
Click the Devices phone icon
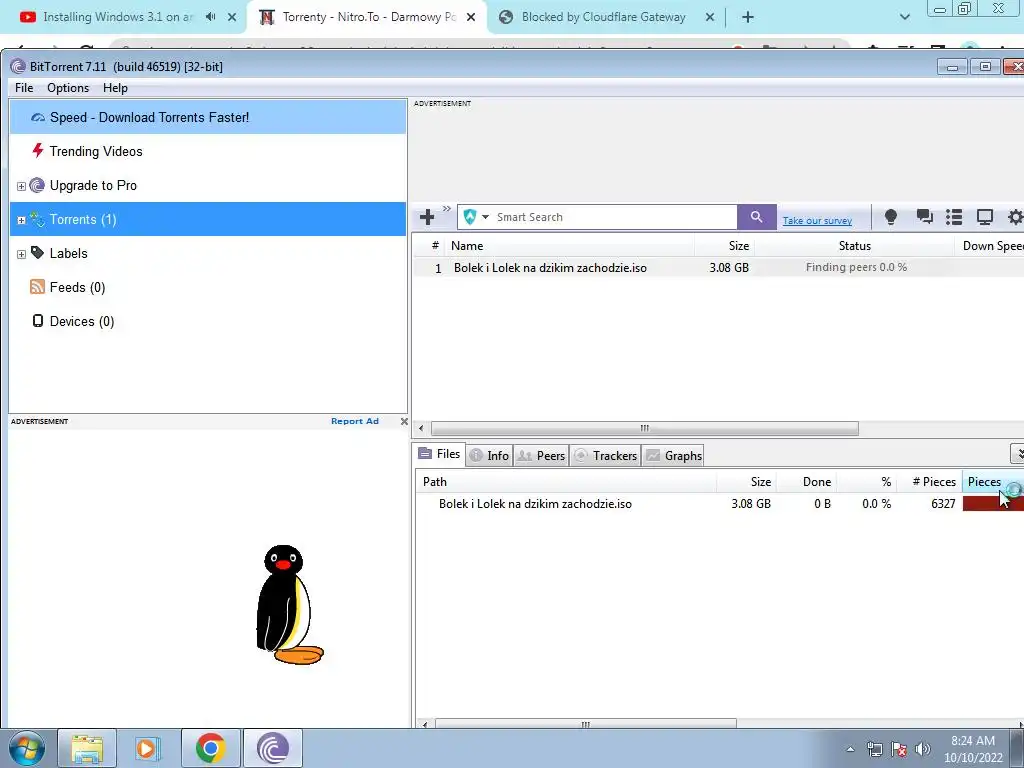click(38, 321)
